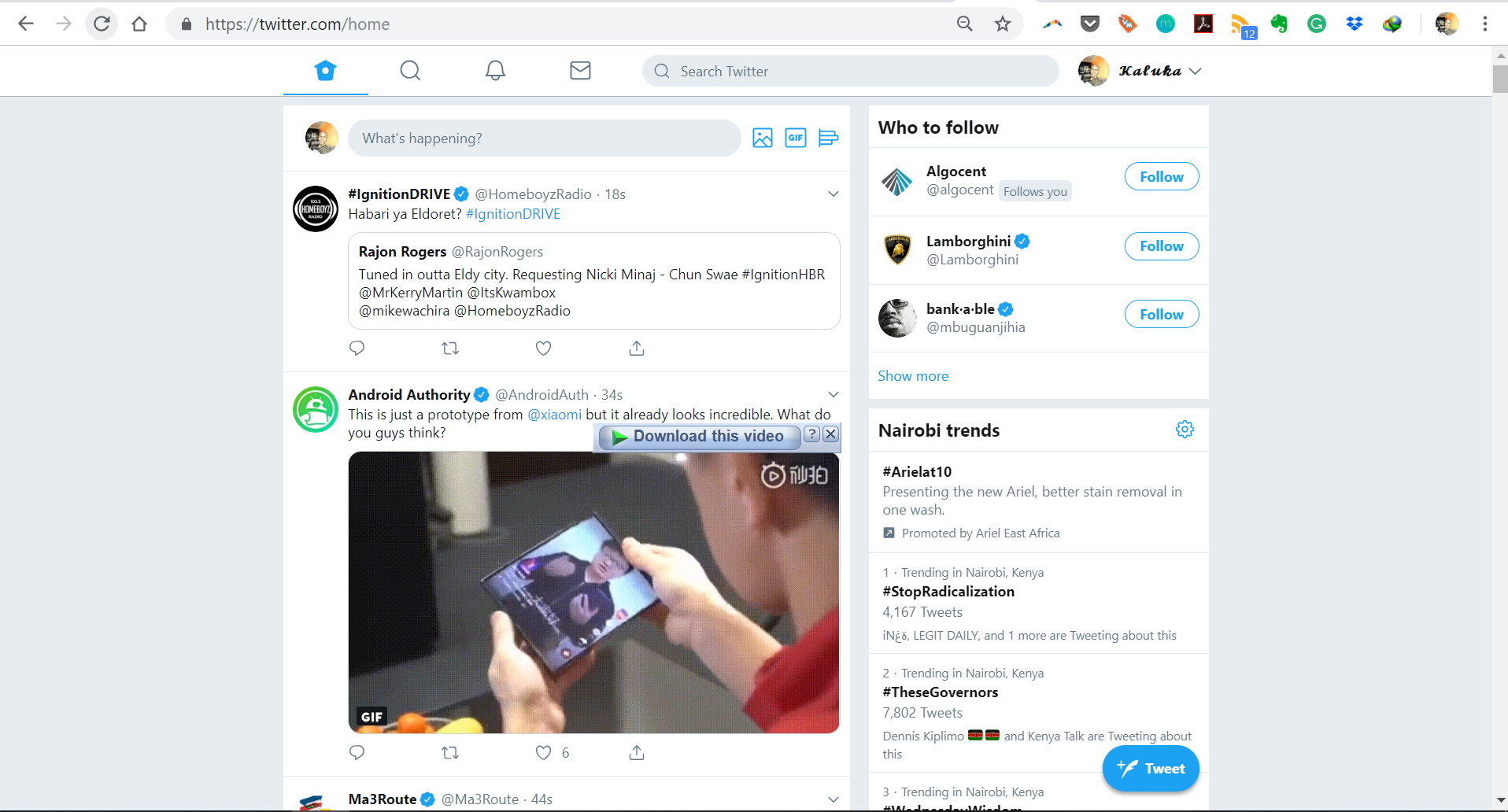
Task: Show more follow suggestions
Action: pos(913,375)
